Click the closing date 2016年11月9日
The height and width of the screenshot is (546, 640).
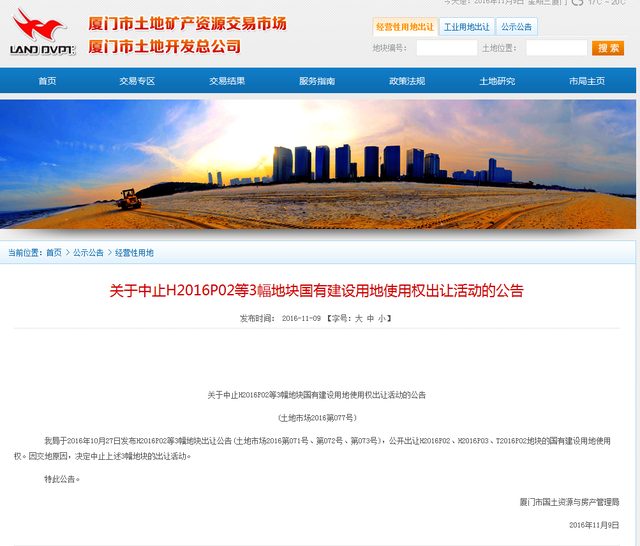(x=594, y=525)
